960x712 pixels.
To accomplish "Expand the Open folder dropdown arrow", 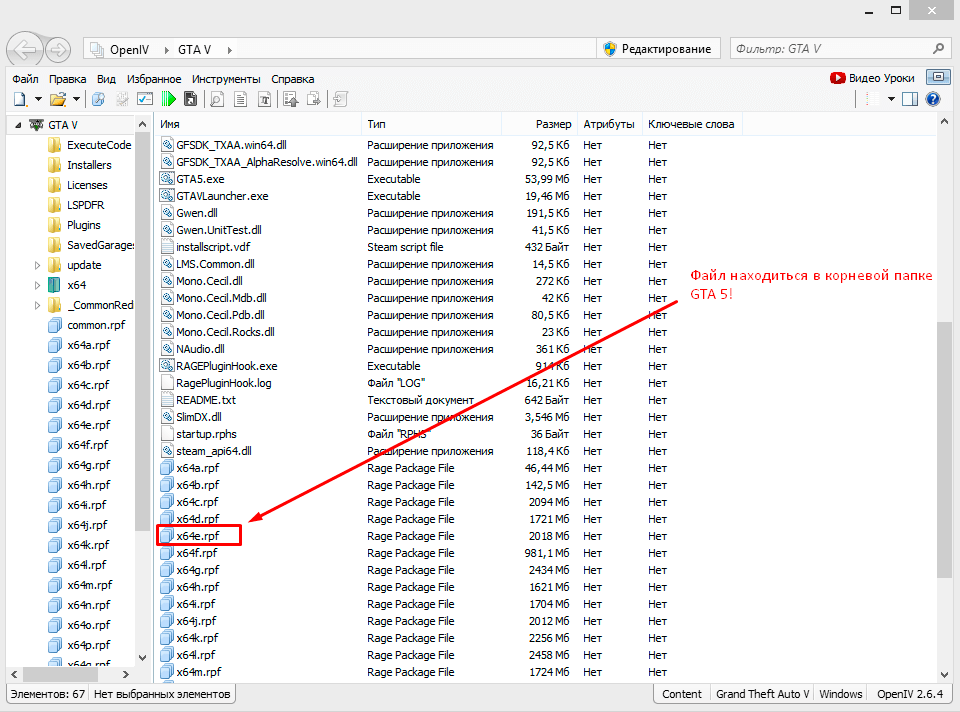I will point(76,99).
